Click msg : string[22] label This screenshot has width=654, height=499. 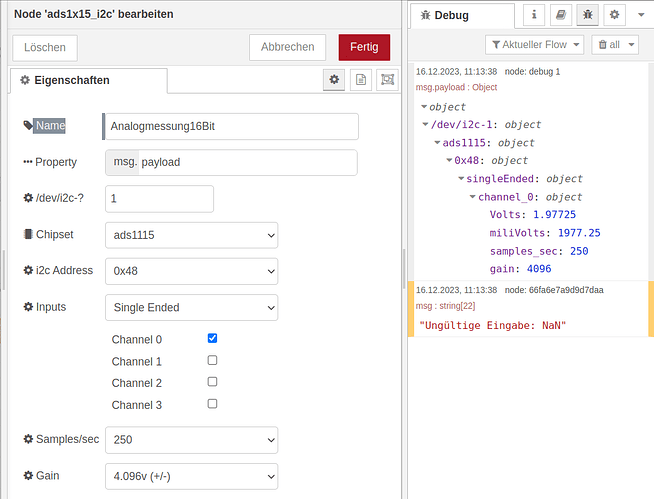(445, 306)
